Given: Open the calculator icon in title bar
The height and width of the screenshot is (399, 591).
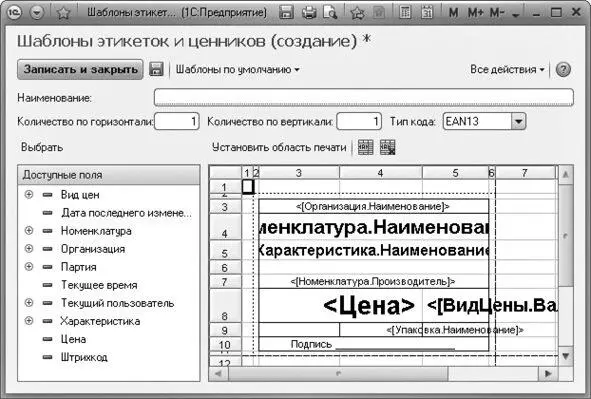Looking at the screenshot, I should [x=405, y=12].
